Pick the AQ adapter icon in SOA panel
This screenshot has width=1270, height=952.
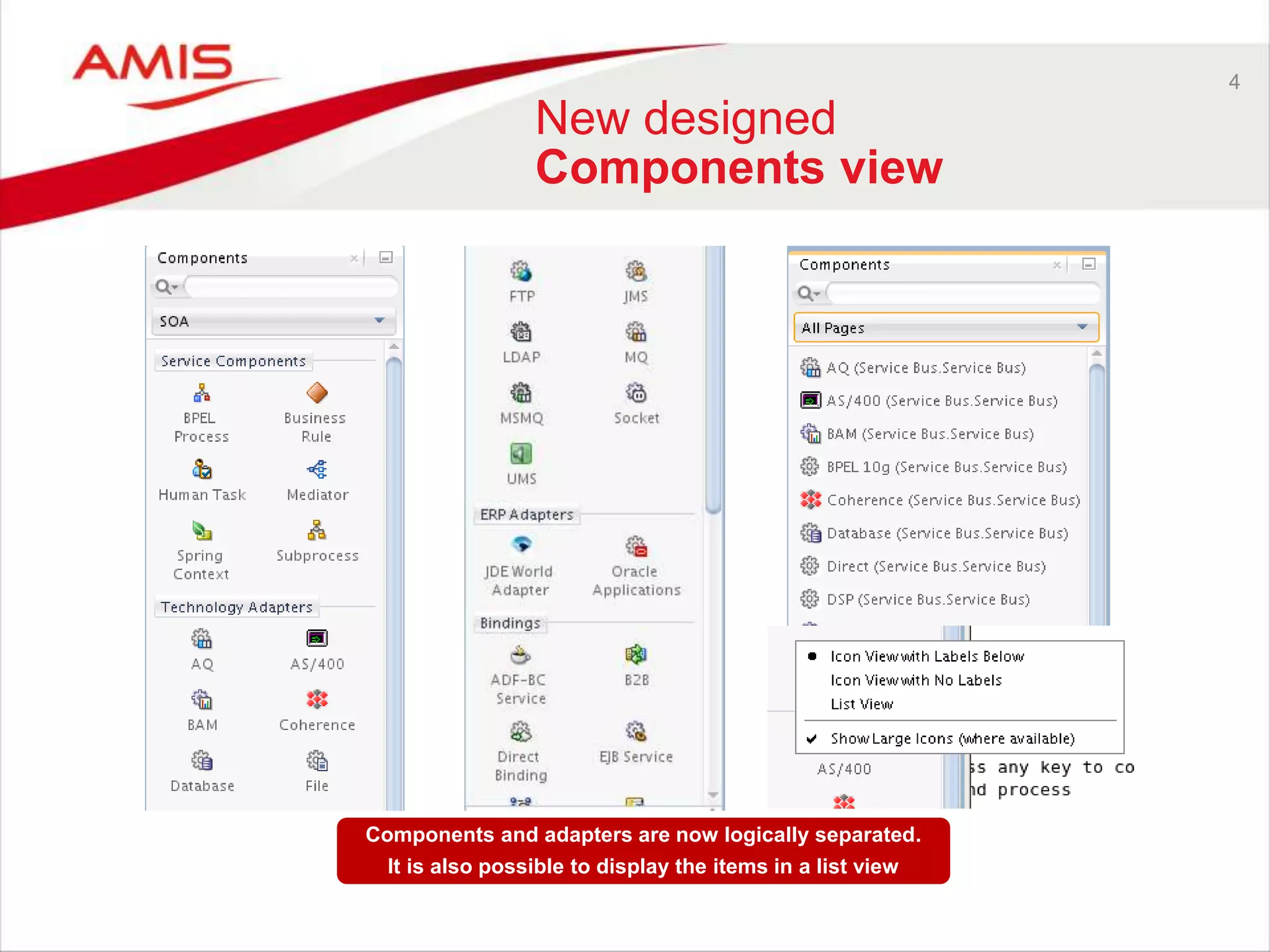(x=202, y=638)
